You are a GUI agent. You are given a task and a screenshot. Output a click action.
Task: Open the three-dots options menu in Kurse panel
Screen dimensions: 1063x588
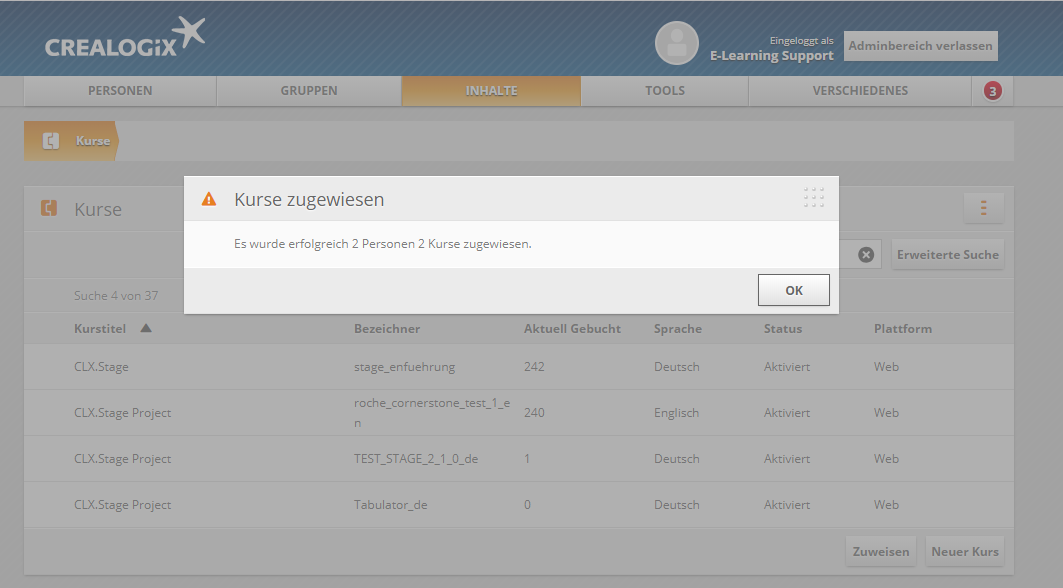(x=983, y=208)
